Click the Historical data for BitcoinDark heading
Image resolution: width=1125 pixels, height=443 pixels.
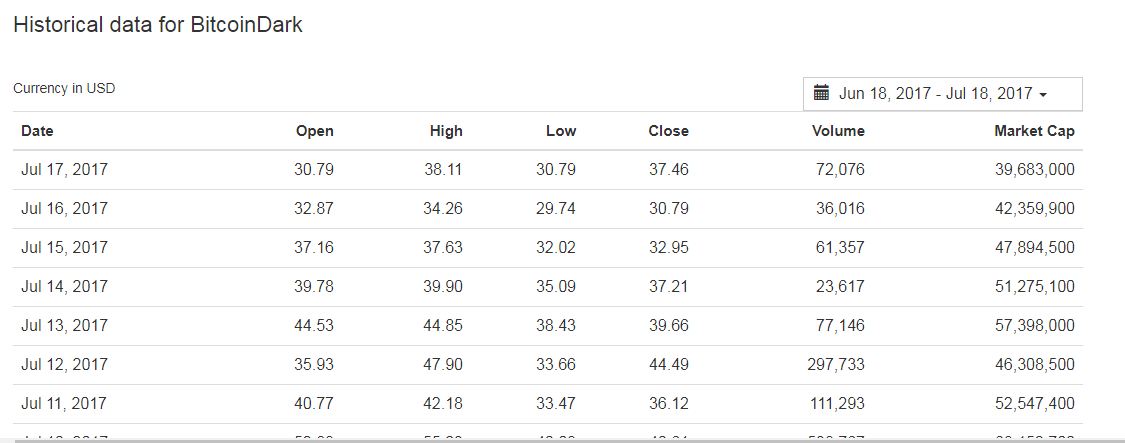pyautogui.click(x=158, y=25)
